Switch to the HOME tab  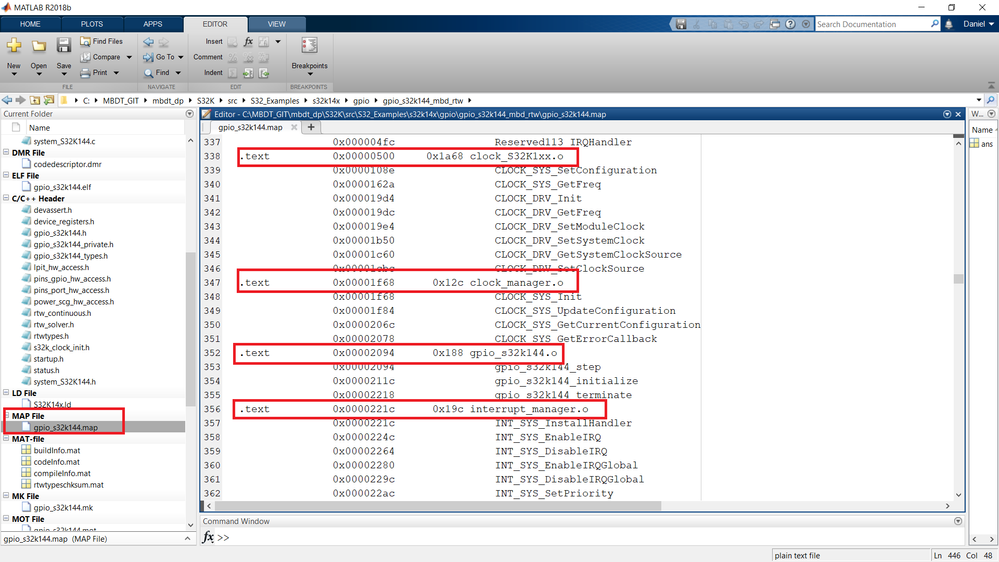(30, 24)
